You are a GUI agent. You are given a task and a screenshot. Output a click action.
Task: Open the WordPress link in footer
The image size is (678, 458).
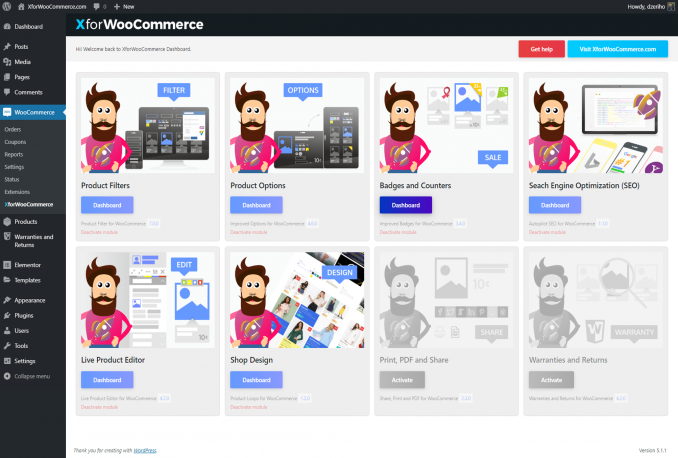(x=145, y=450)
